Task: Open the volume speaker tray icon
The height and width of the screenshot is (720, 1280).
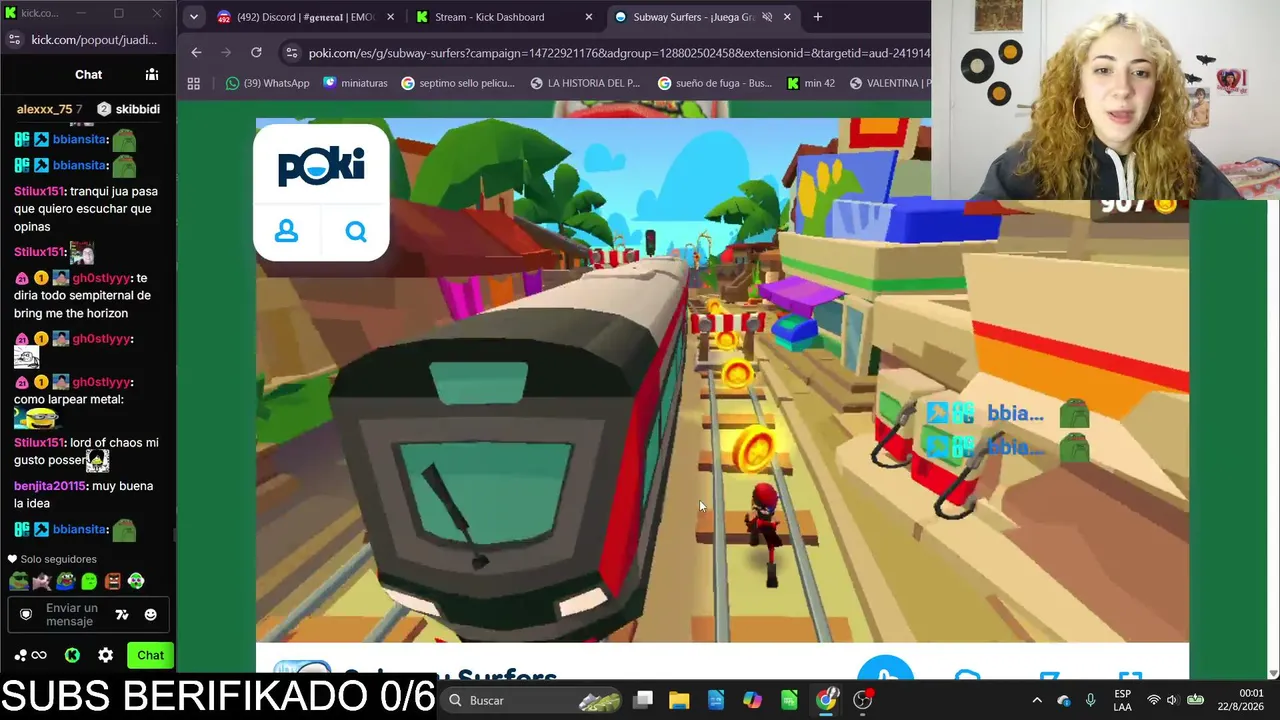Action: (1172, 700)
